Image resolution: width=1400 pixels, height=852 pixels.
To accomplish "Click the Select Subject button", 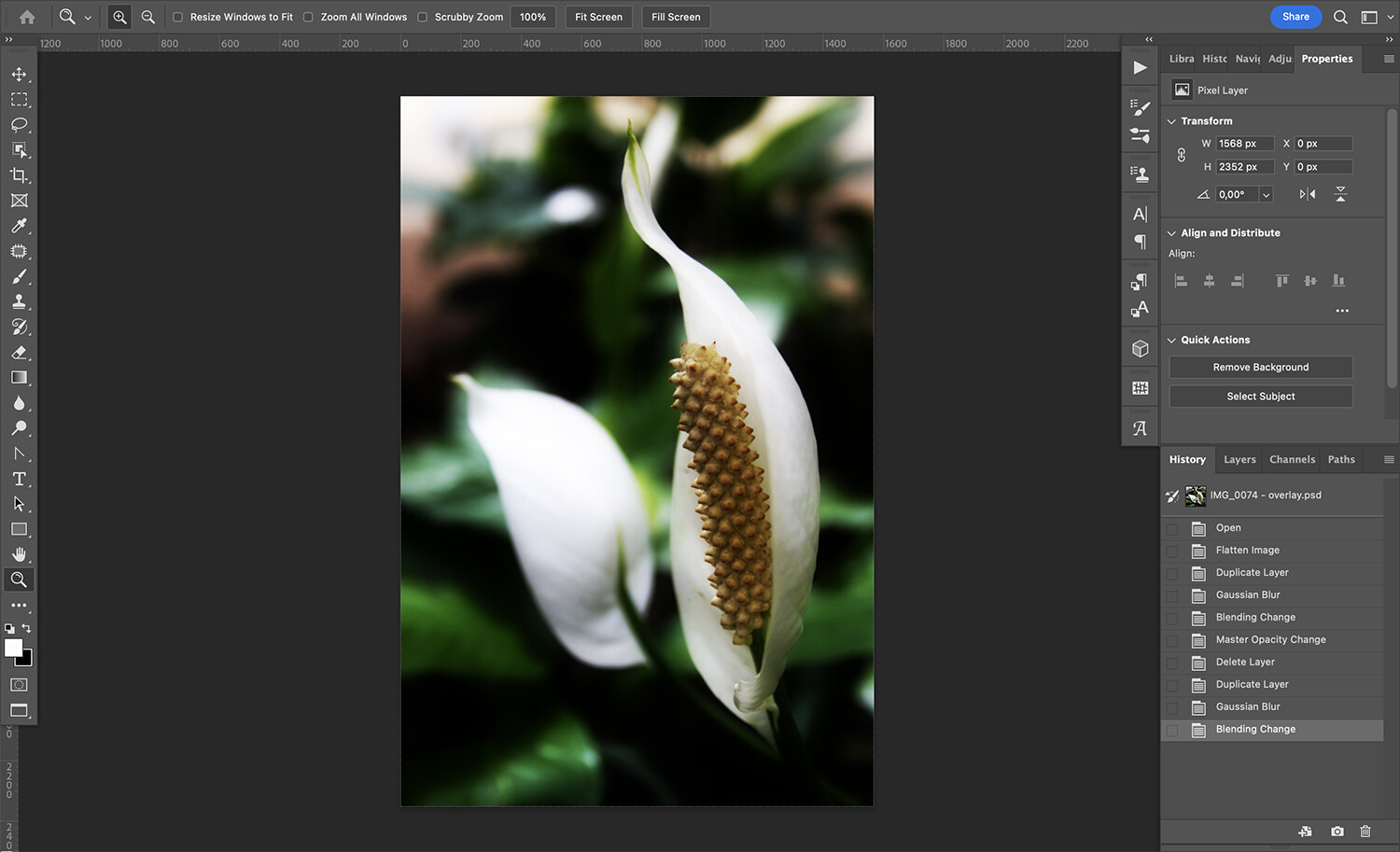I will tap(1260, 396).
